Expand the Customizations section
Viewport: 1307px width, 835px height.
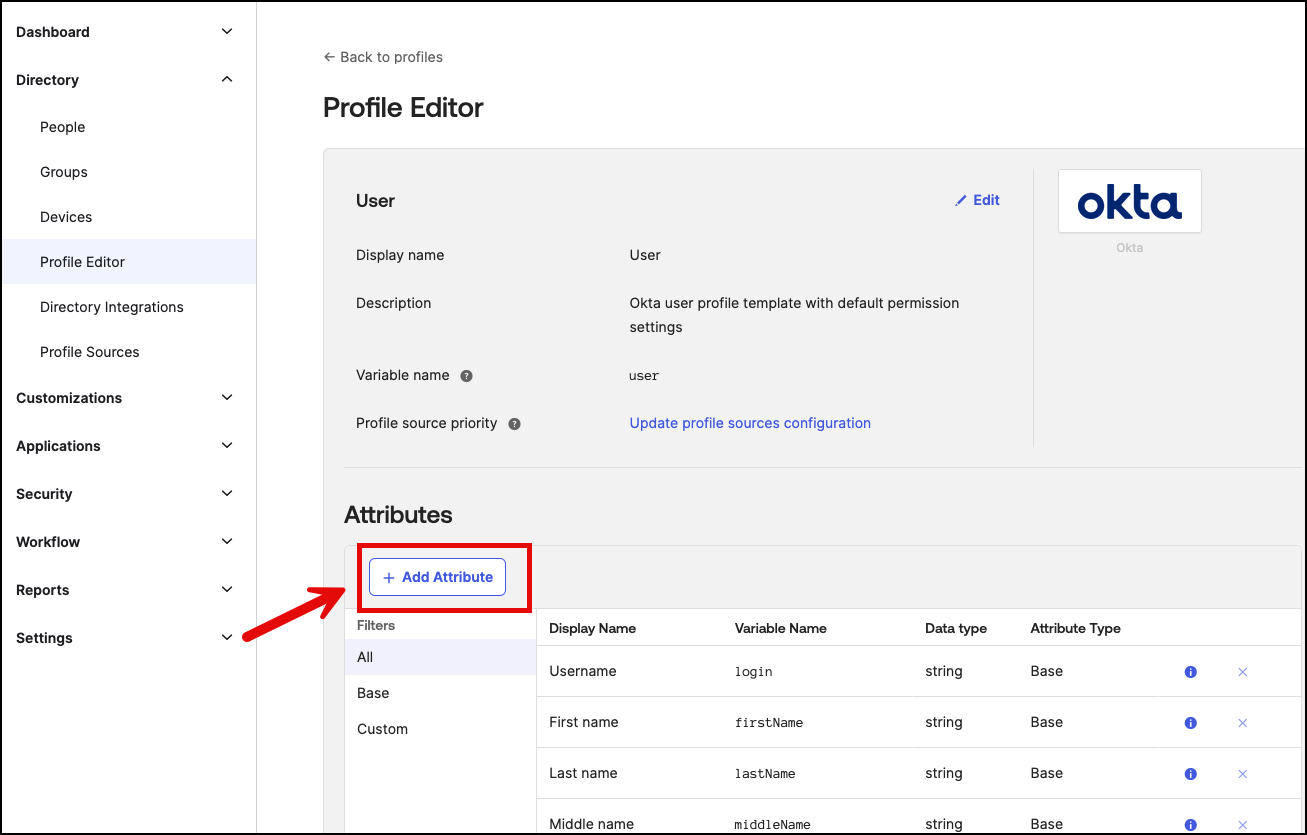tap(227, 398)
